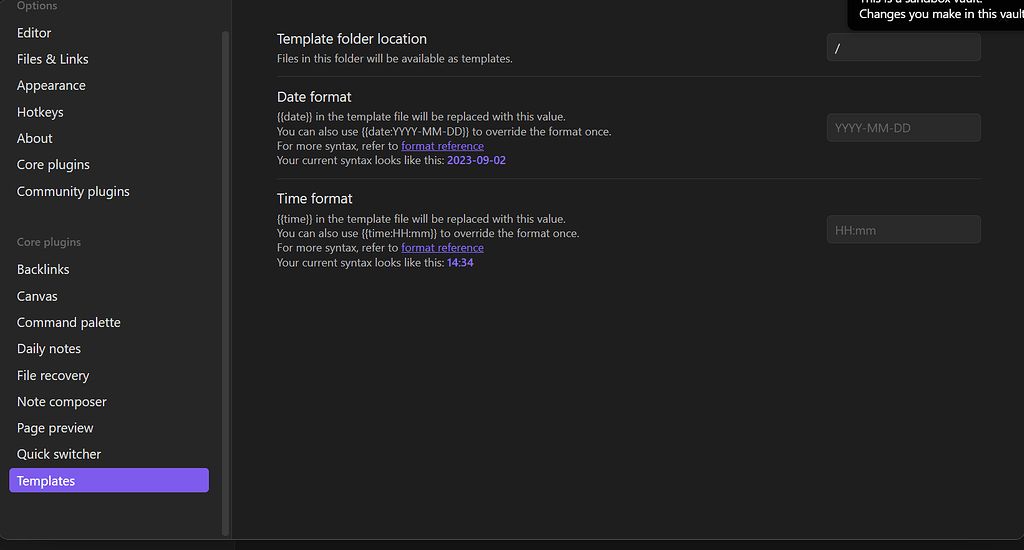Click the Core plugins group label
The width and height of the screenshot is (1024, 550).
(x=49, y=242)
